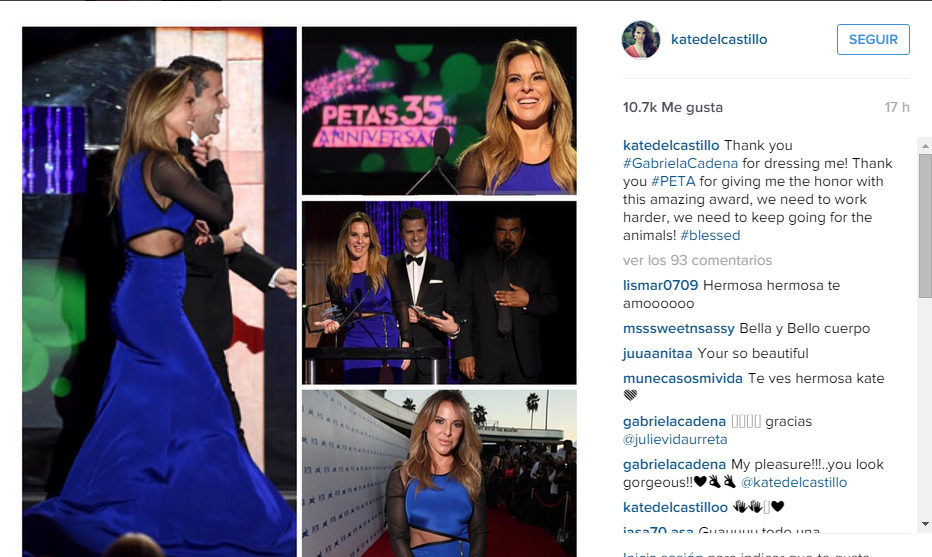Open munecasosmivida commenter profile

(682, 379)
